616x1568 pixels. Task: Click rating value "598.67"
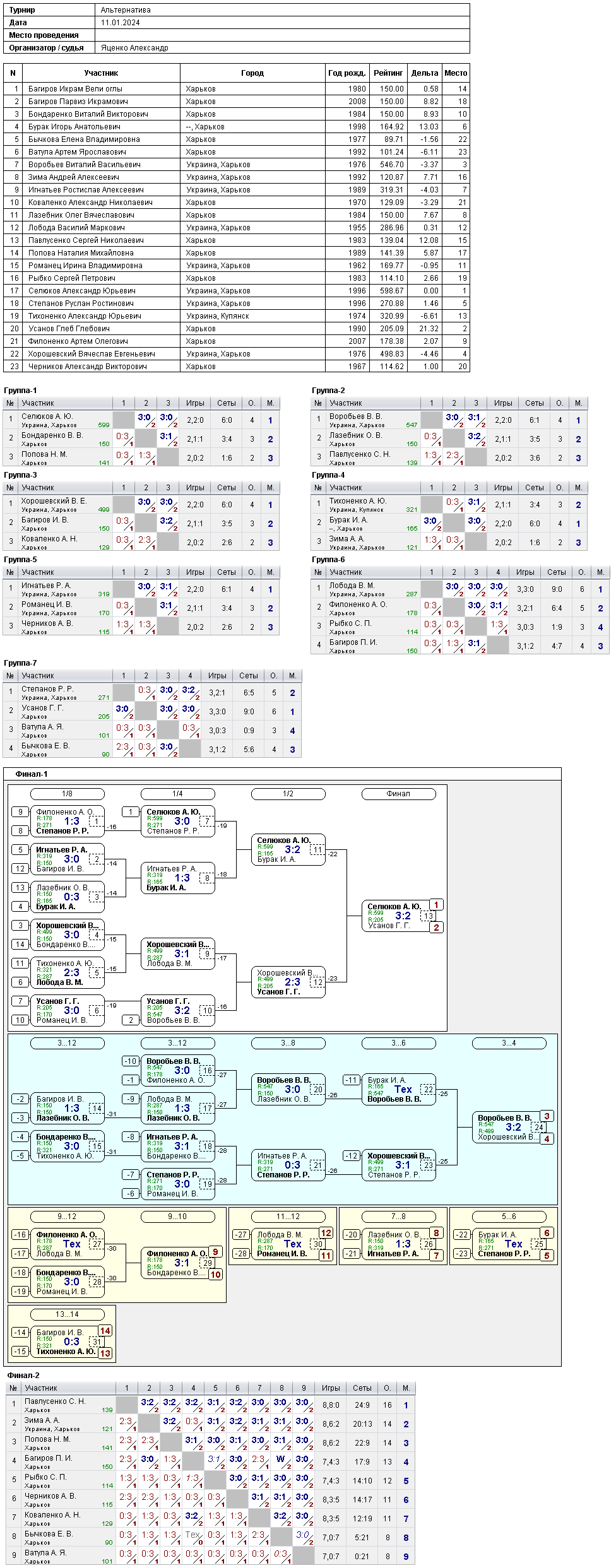pos(391,291)
